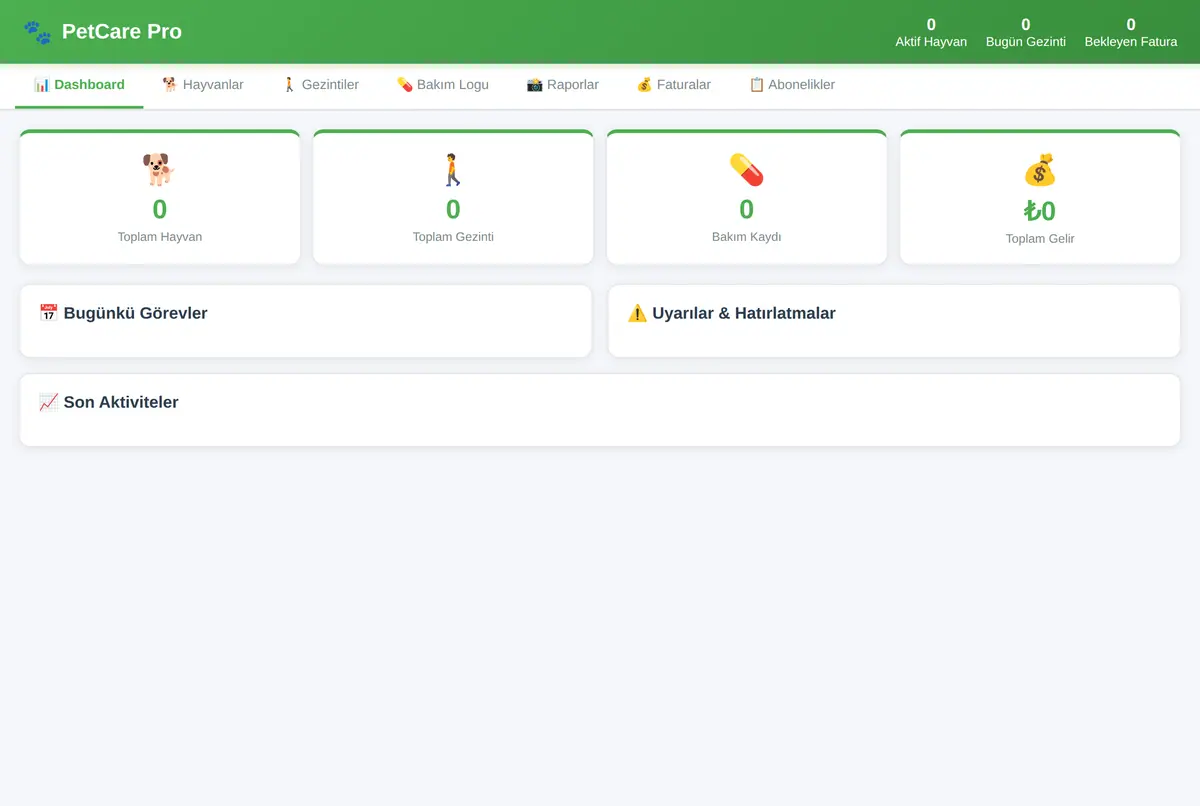Click the Toplam Hayvan label
Screen dimensions: 1200x806
[x=160, y=237]
